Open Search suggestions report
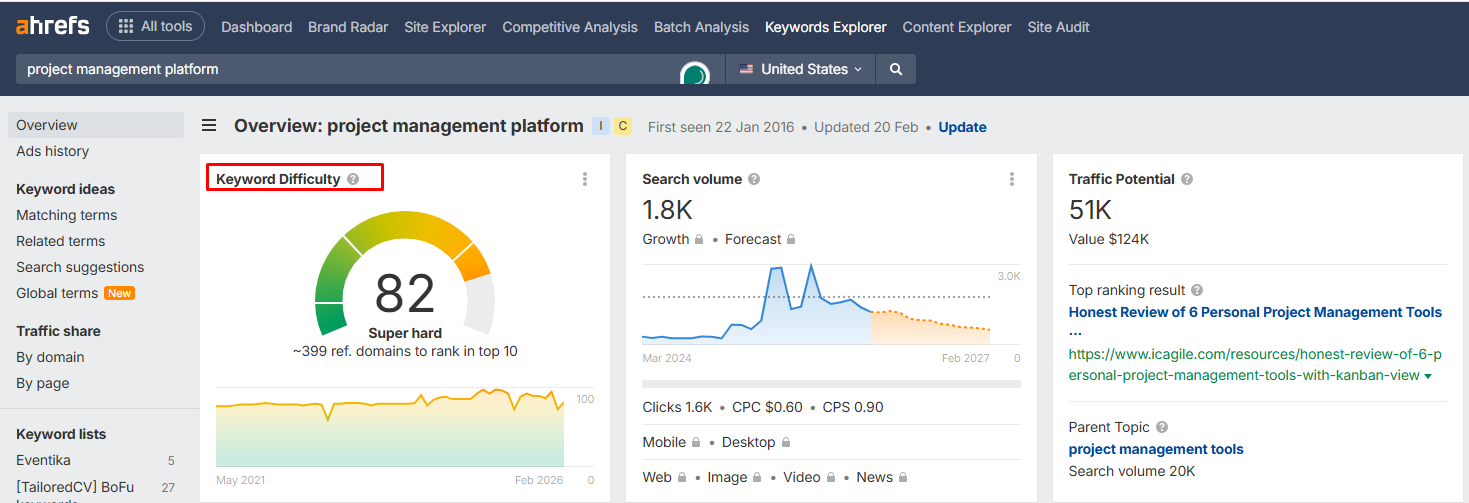This screenshot has height=503, width=1469. pyautogui.click(x=80, y=267)
